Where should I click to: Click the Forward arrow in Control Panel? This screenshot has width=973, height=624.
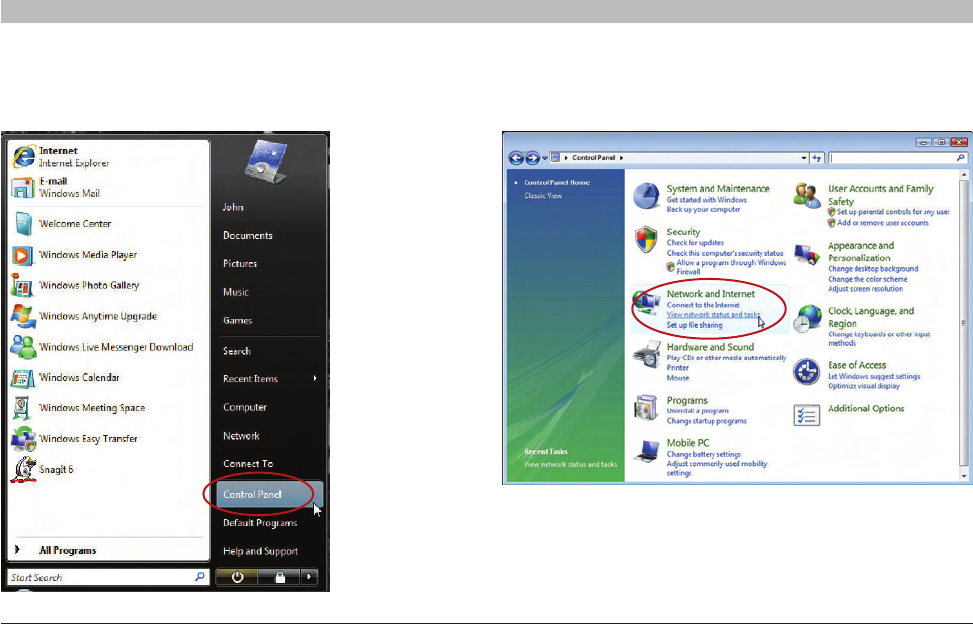(532, 158)
